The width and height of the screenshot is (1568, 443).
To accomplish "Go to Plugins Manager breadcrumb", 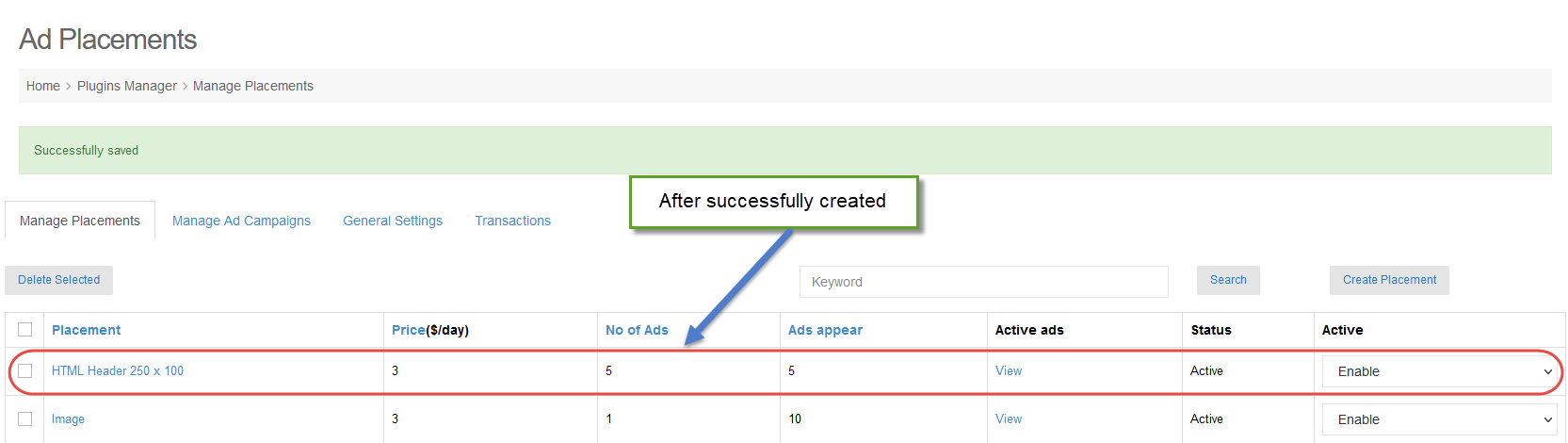I will coord(127,86).
